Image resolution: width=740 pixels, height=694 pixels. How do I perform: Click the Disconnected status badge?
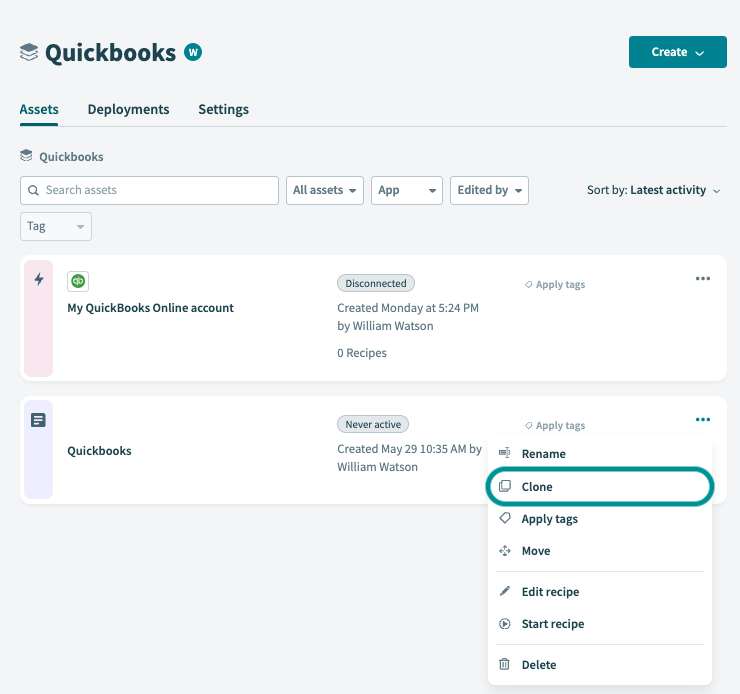click(376, 283)
